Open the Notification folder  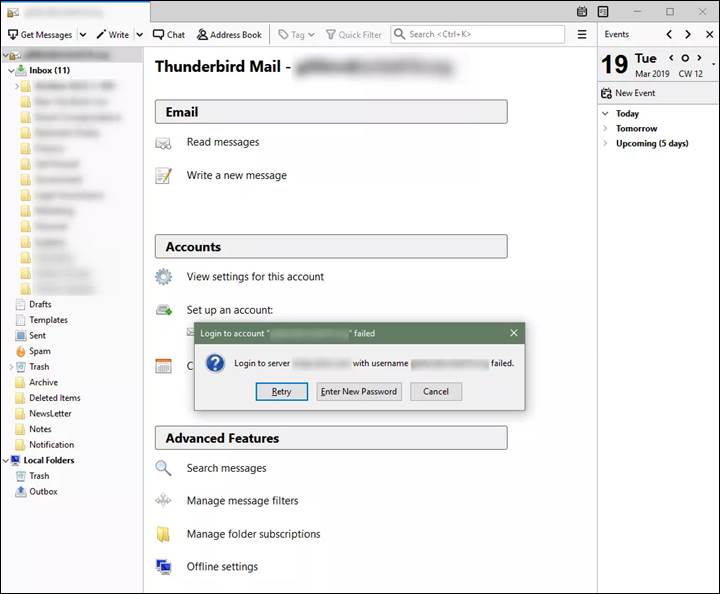51,445
